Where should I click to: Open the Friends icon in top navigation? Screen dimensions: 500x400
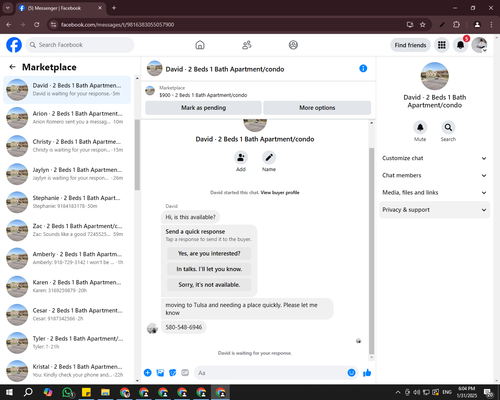[x=247, y=45]
